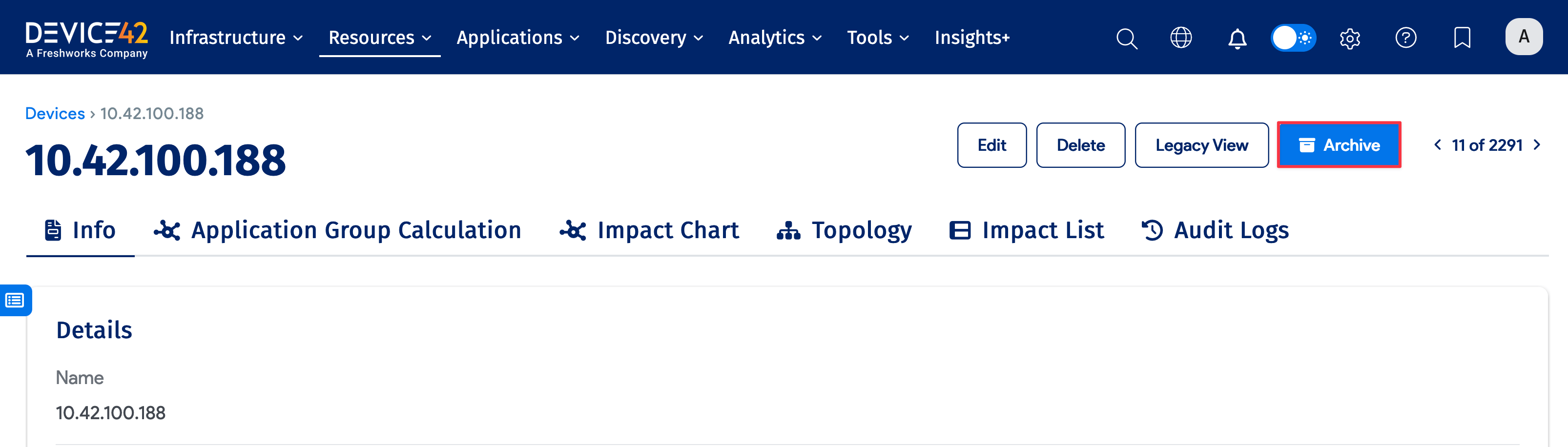The width and height of the screenshot is (1568, 447).
Task: Open the user avatar labeled A
Action: coord(1524,37)
